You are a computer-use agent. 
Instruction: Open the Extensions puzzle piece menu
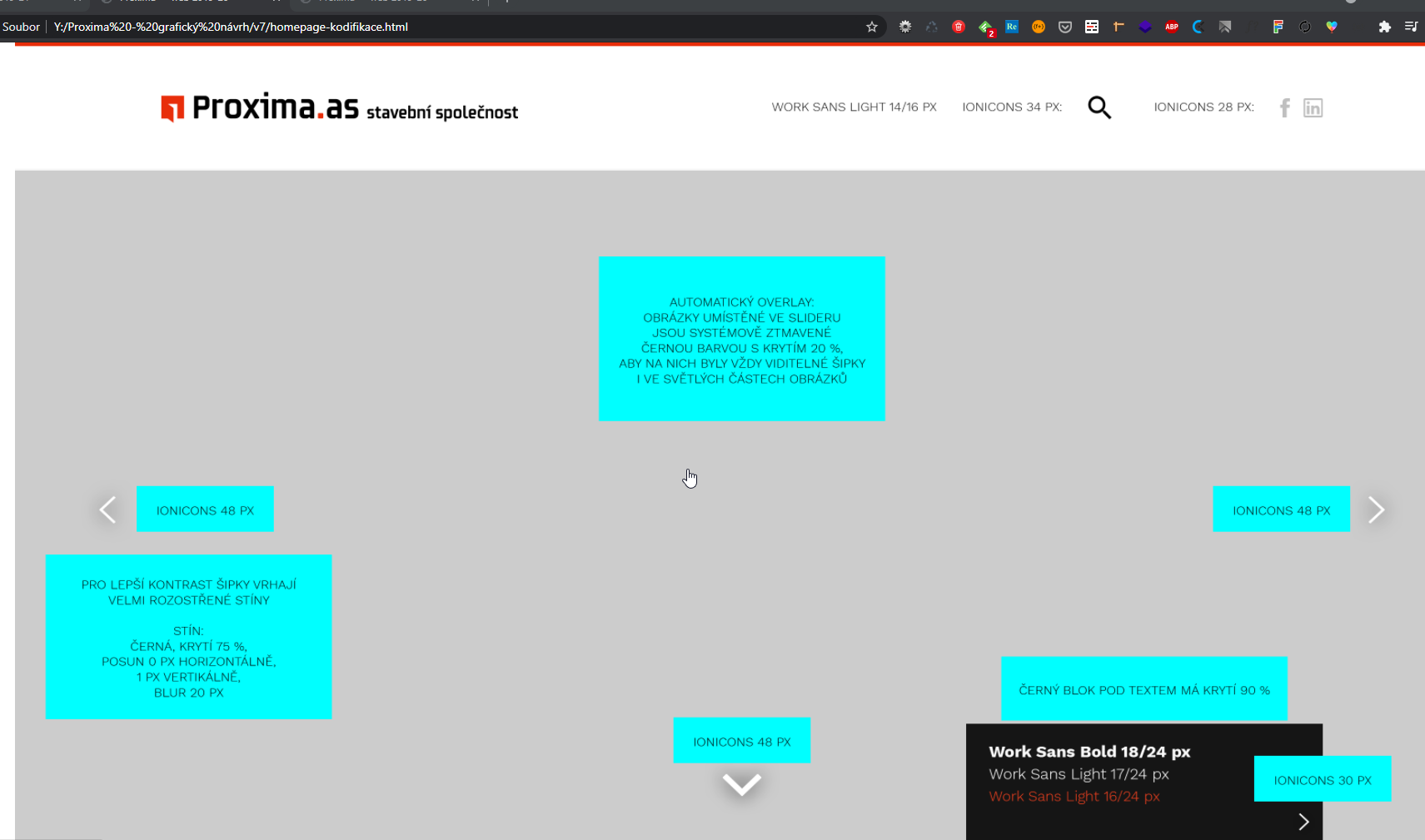1384,27
